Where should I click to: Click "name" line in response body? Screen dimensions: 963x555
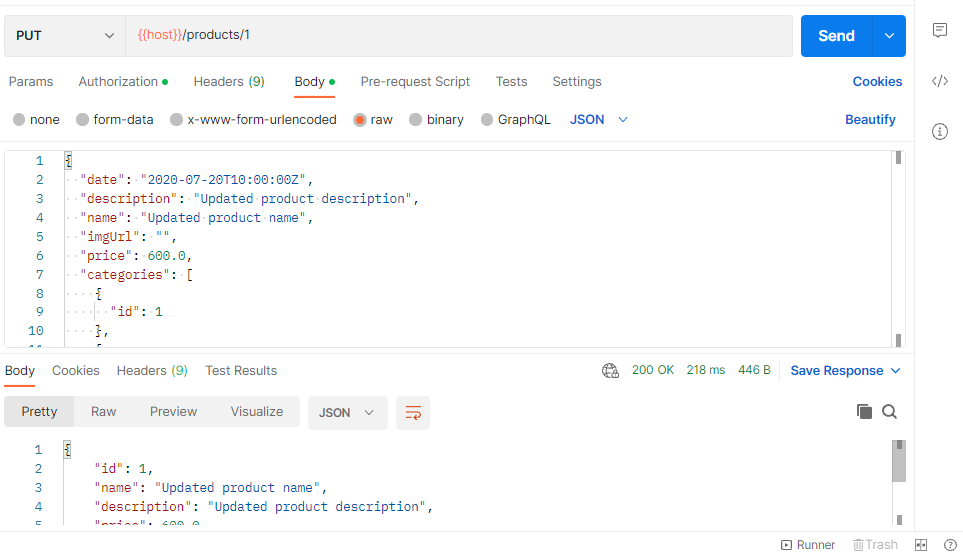[x=210, y=487]
